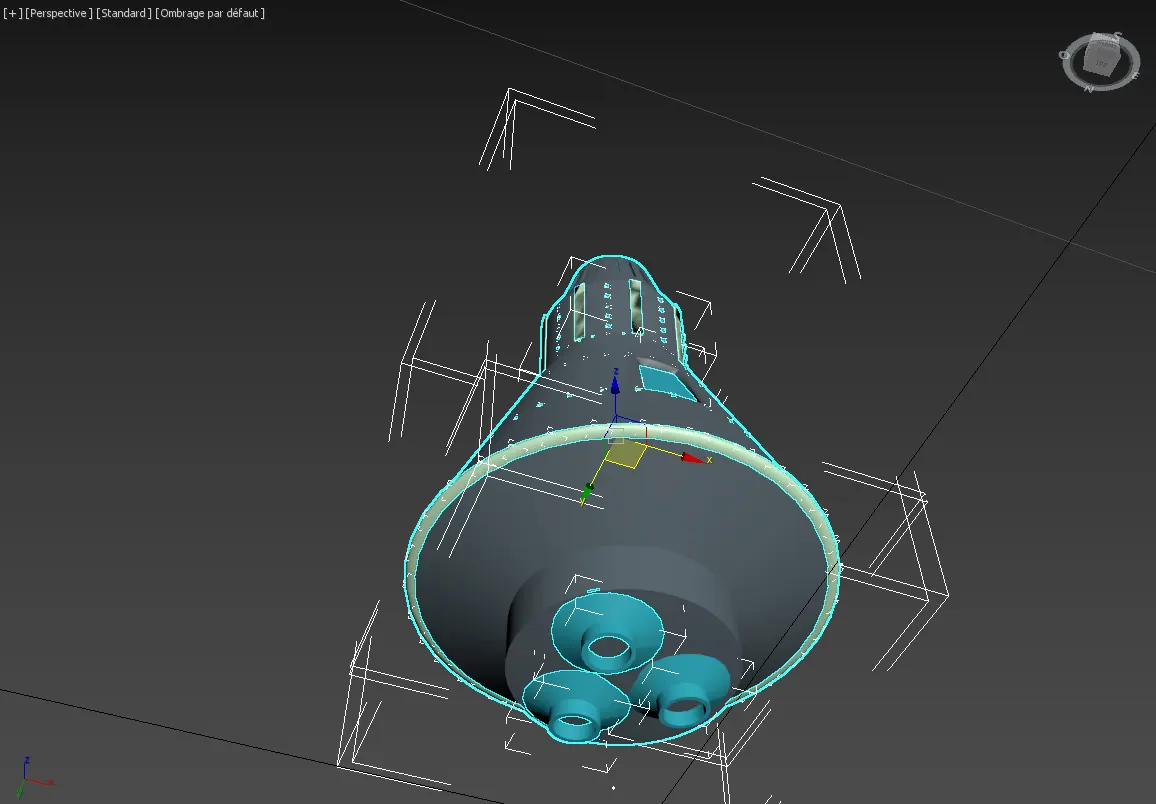Click the Standard viewport label menu
This screenshot has height=804, width=1156.
[124, 13]
